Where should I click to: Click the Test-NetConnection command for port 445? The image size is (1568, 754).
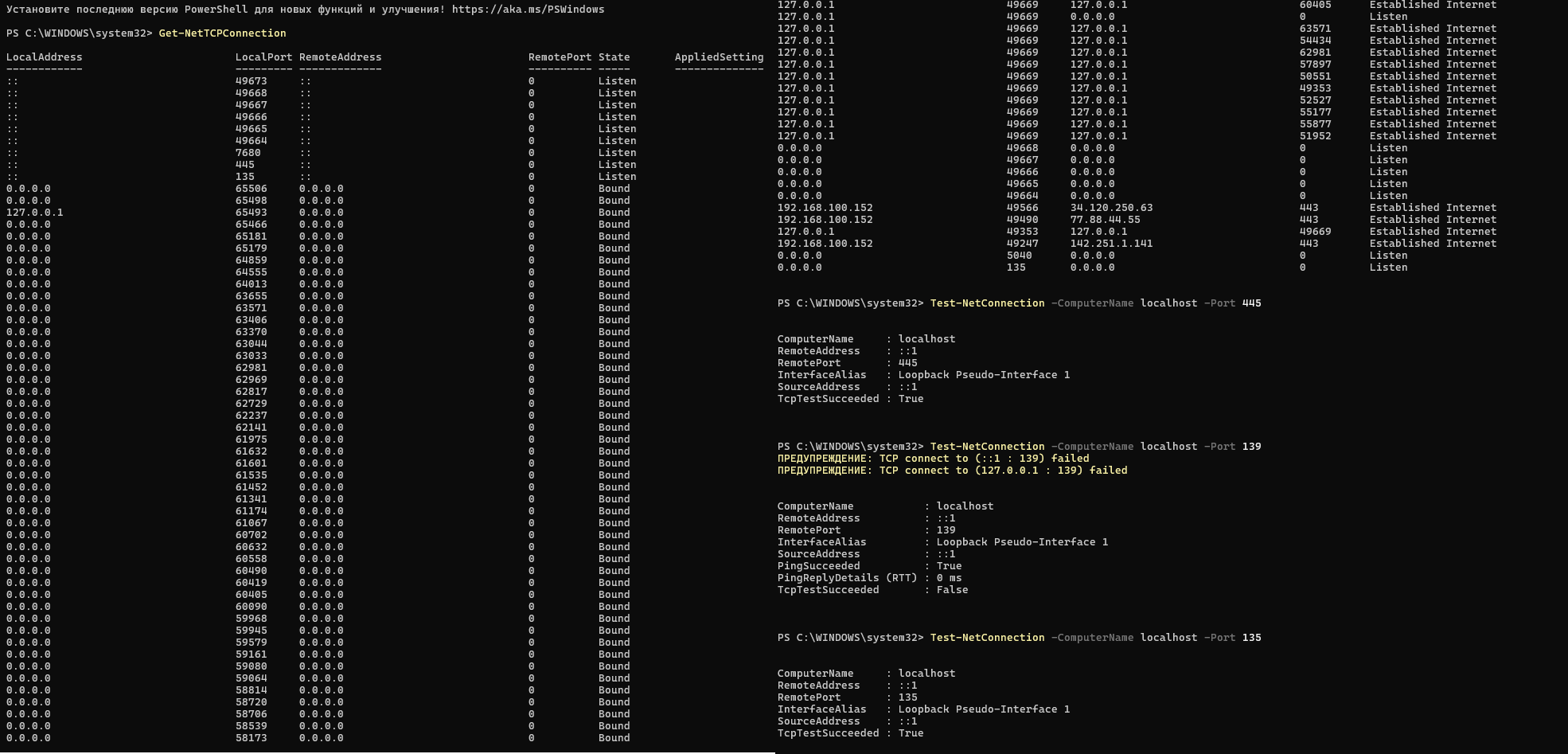(x=1096, y=303)
